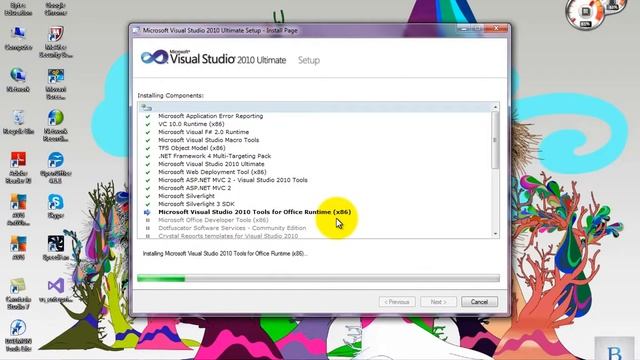This screenshot has width=640, height=360.
Task: Click the grayed Previous button
Action: 397,302
